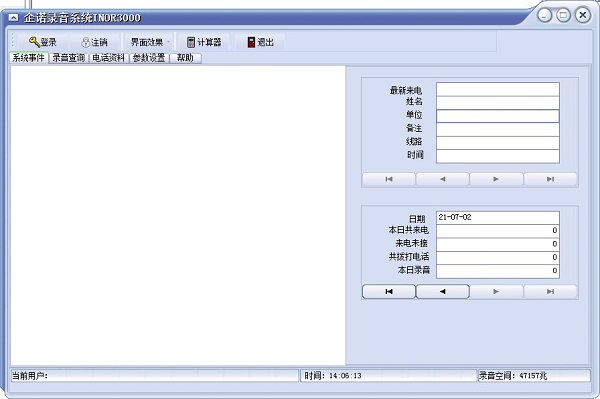Open the 界面效果 dropdown in toolbar

(x=149, y=42)
